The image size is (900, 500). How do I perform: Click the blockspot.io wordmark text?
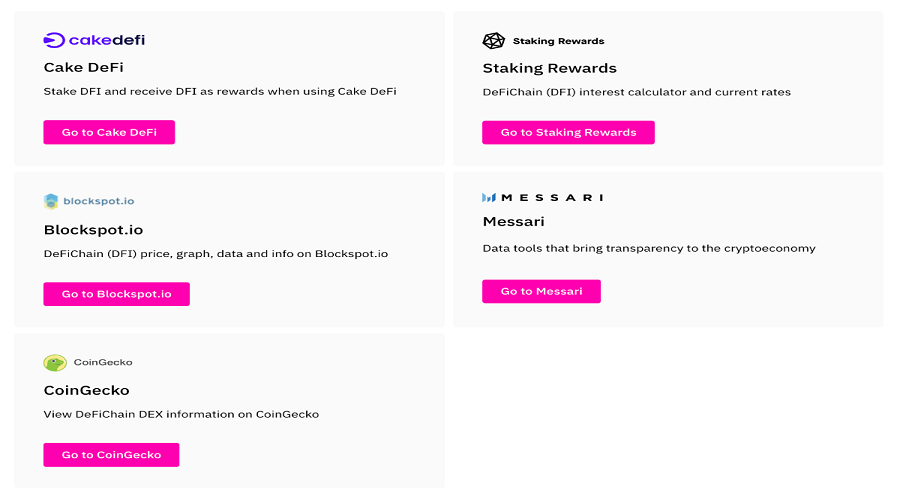[99, 201]
